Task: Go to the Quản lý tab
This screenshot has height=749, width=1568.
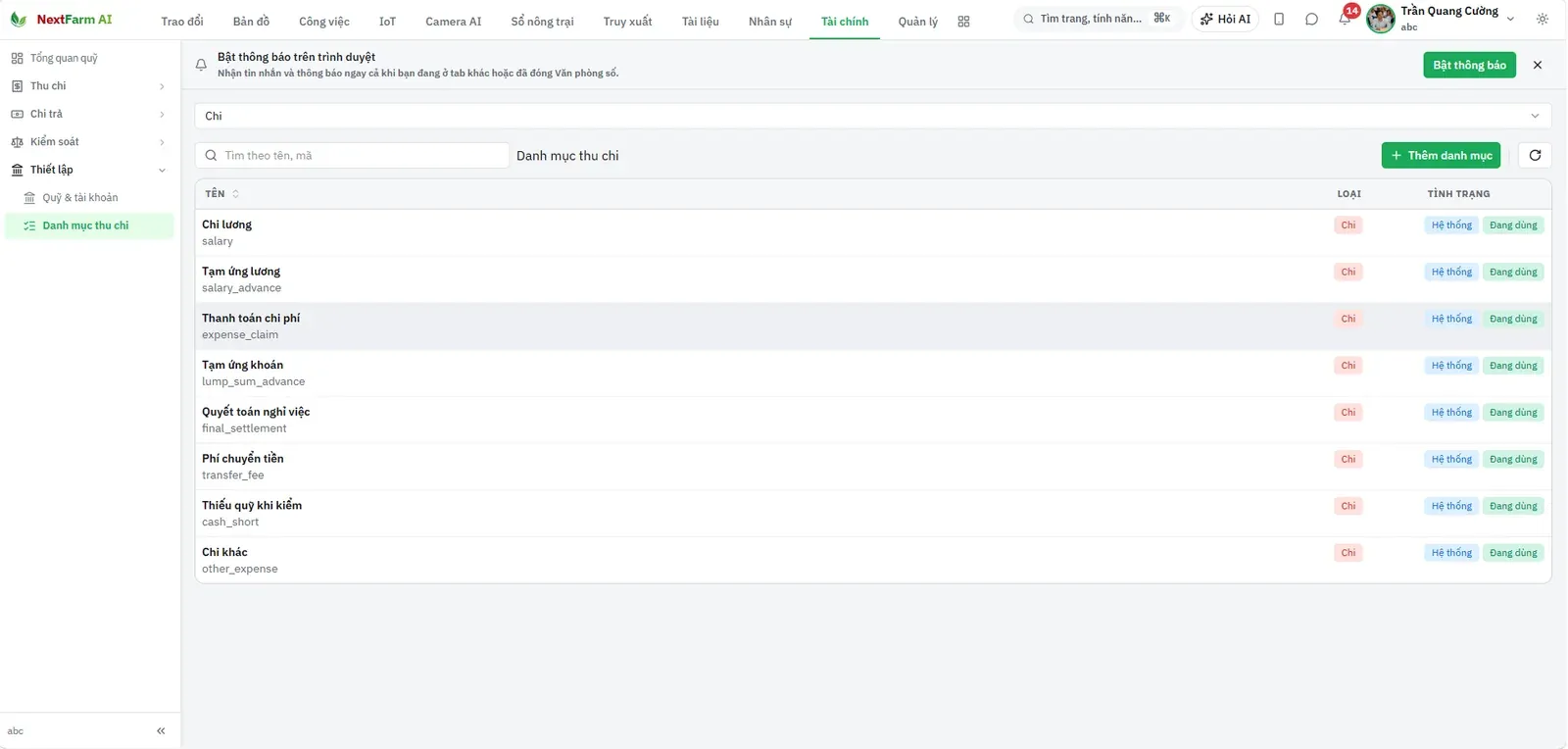Action: click(x=918, y=22)
